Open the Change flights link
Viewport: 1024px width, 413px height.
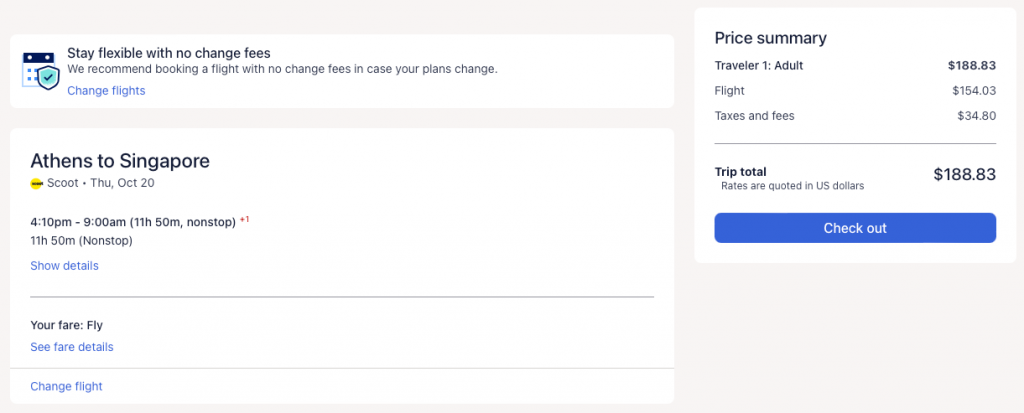tap(106, 91)
